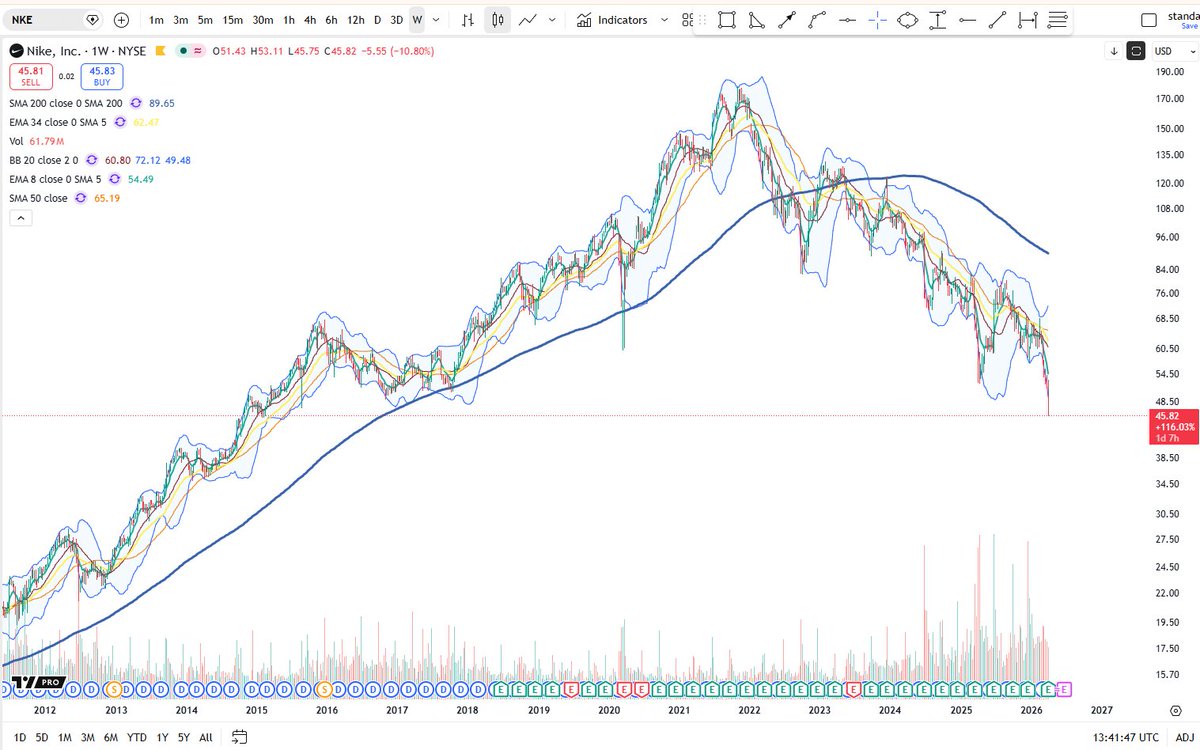Image resolution: width=1200 pixels, height=750 pixels.
Task: Click the Save layout link
Action: click(x=1189, y=26)
